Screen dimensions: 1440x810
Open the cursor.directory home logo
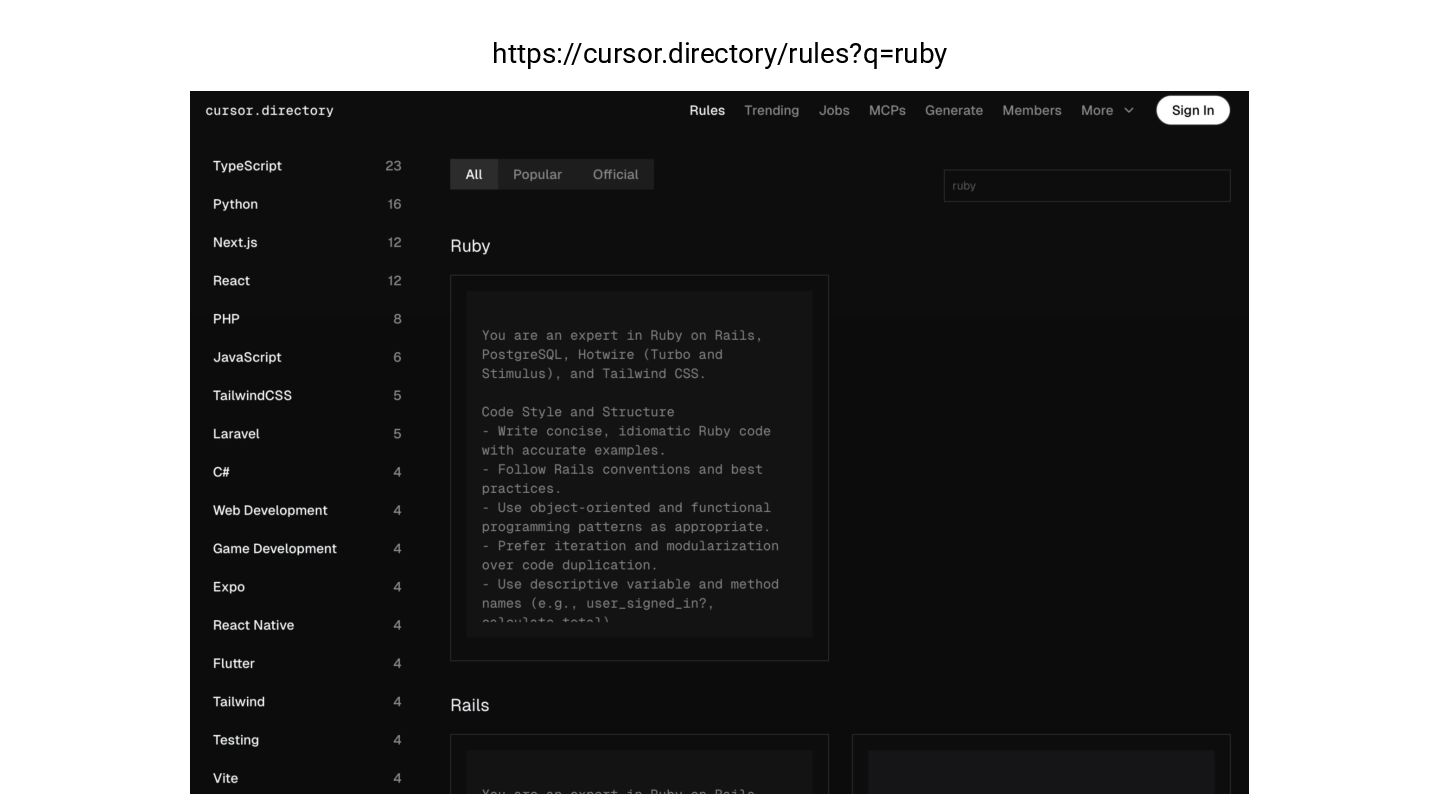[x=269, y=110]
